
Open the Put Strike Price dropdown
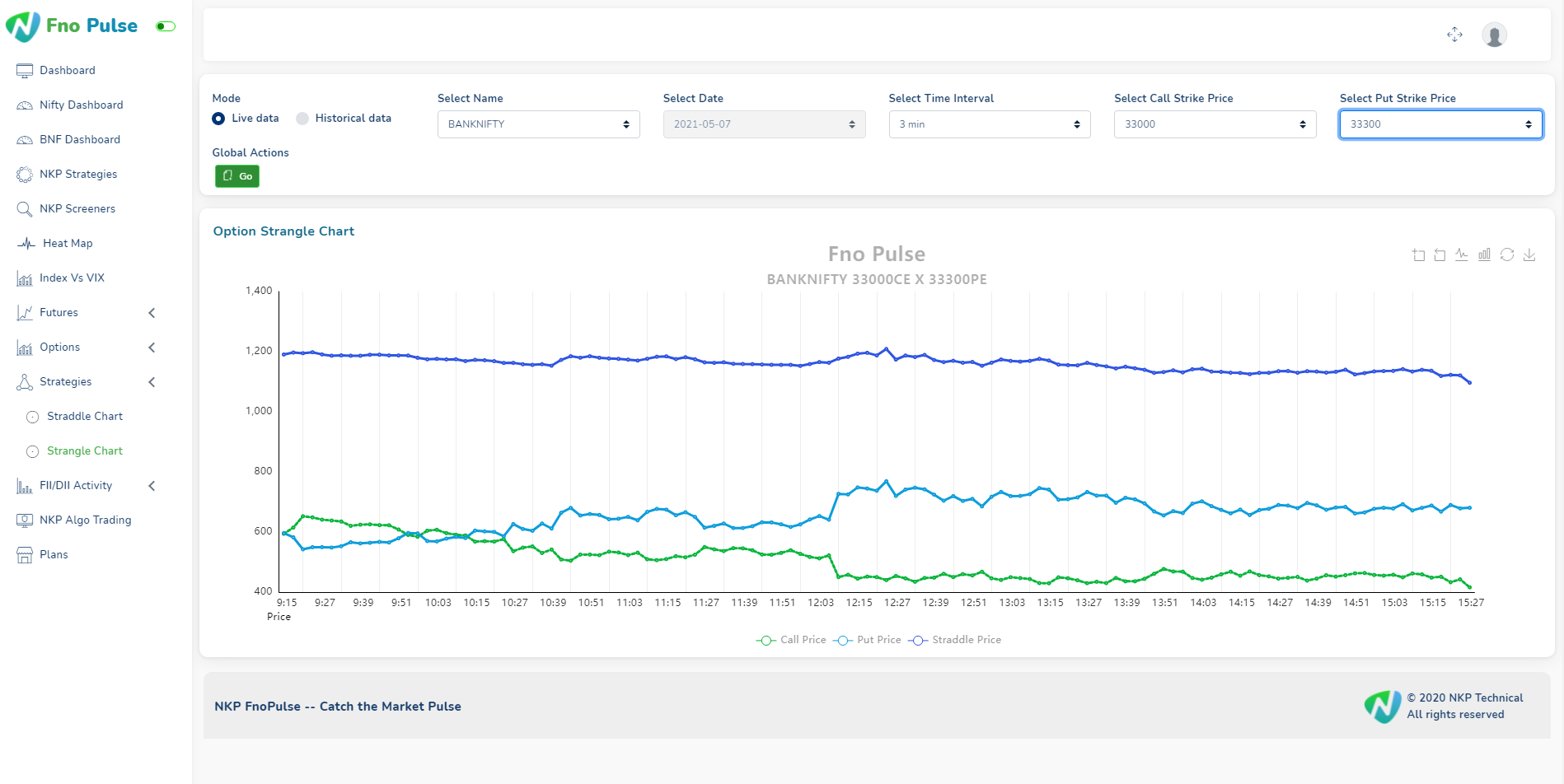tap(1441, 124)
